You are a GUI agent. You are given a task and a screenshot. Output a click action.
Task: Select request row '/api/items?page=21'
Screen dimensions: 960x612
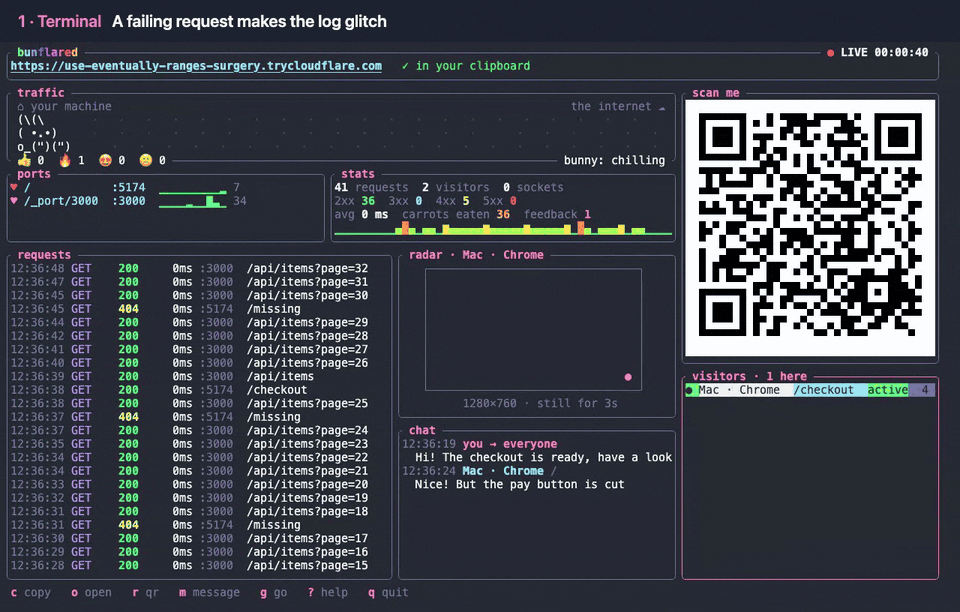190,471
